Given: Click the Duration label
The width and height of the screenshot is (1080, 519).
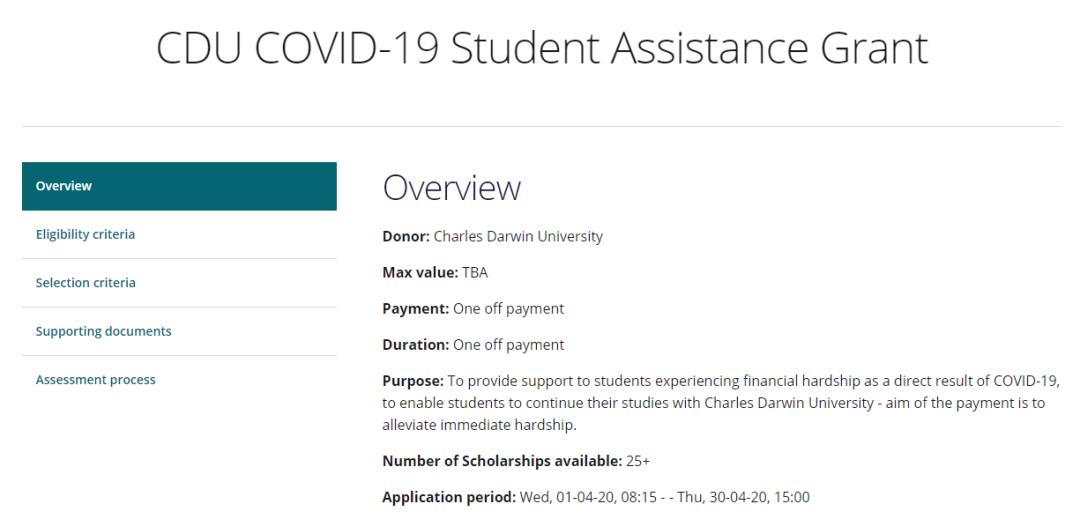Looking at the screenshot, I should tap(416, 345).
